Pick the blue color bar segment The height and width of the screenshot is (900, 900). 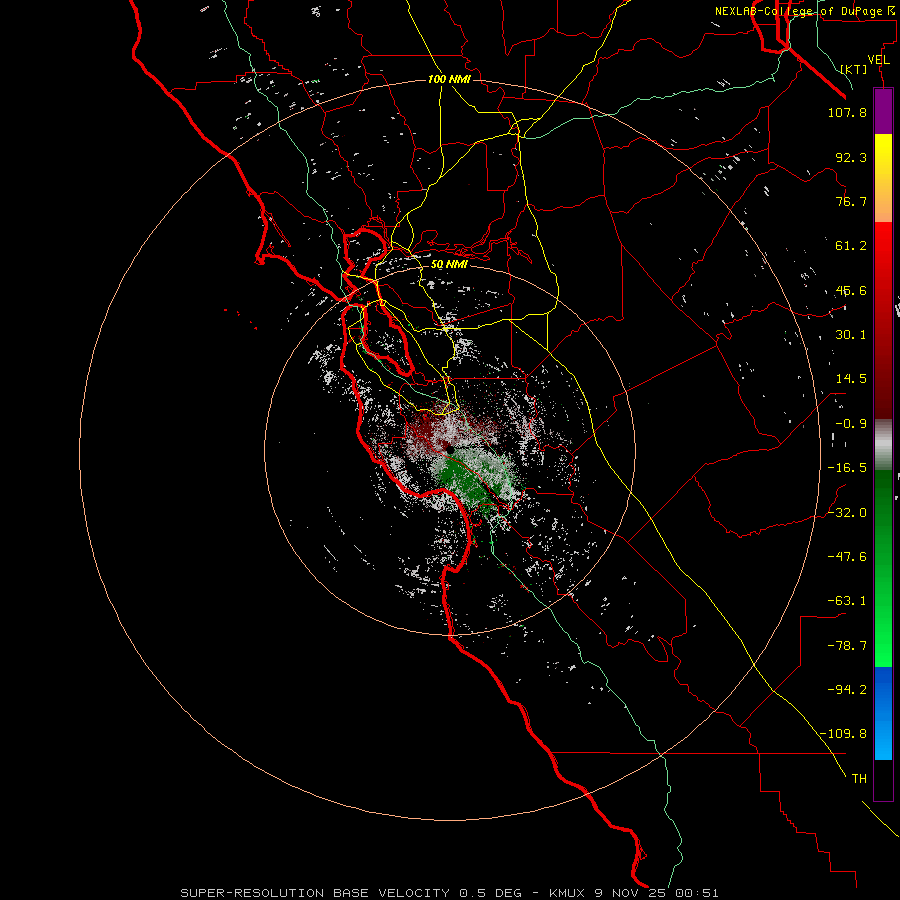tap(883, 713)
